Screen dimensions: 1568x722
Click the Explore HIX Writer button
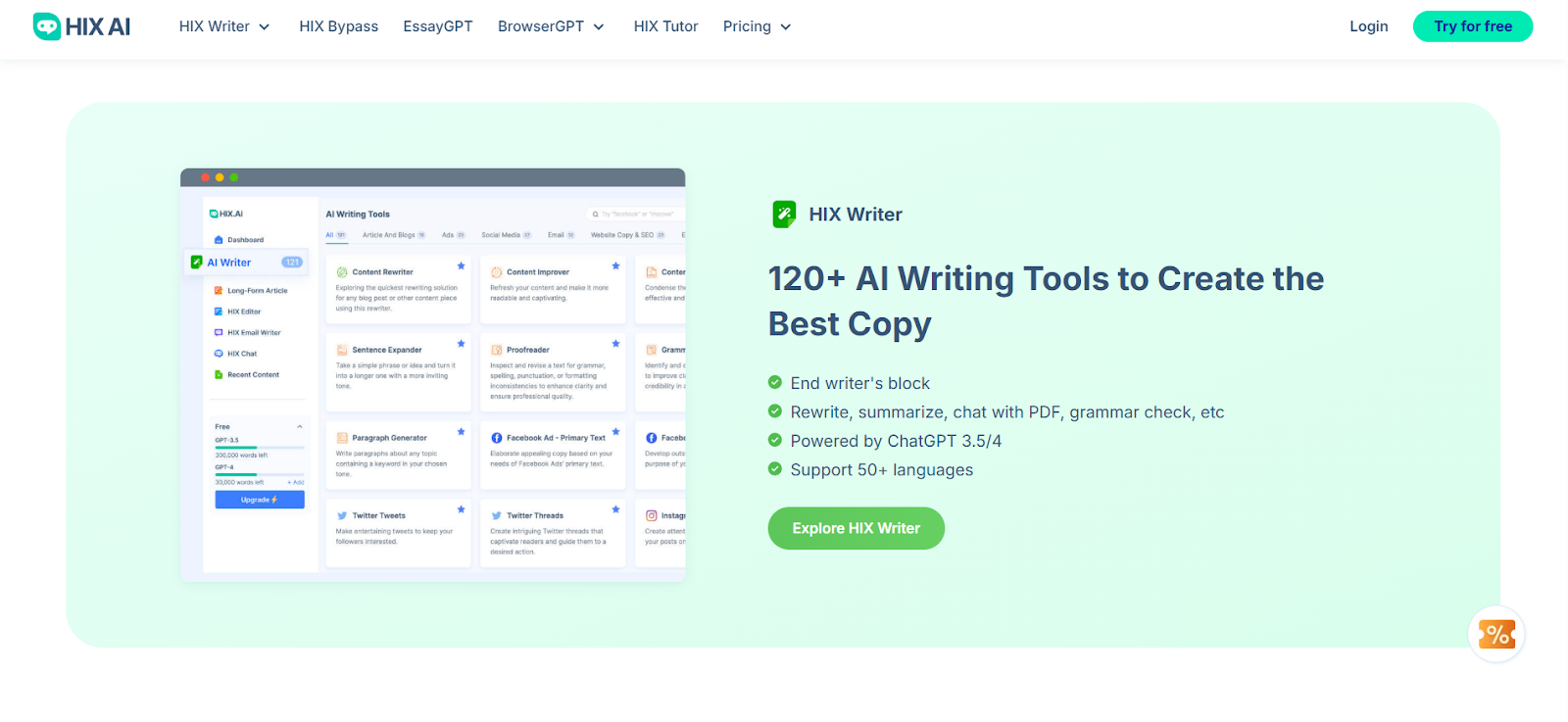tap(857, 528)
